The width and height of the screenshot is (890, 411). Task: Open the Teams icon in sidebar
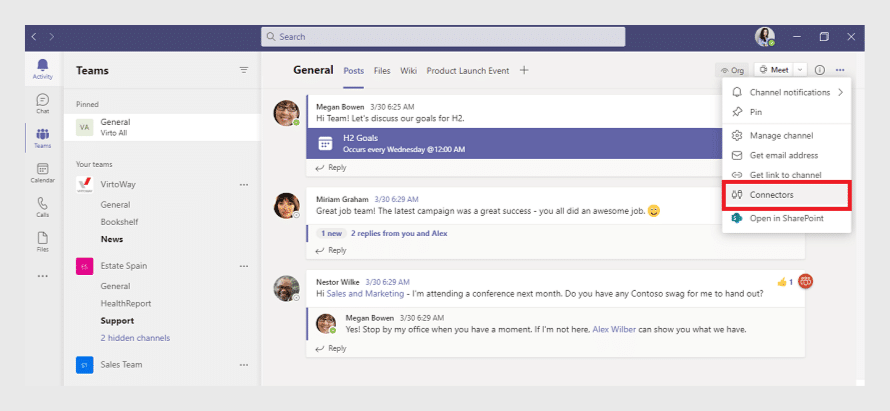[x=43, y=139]
